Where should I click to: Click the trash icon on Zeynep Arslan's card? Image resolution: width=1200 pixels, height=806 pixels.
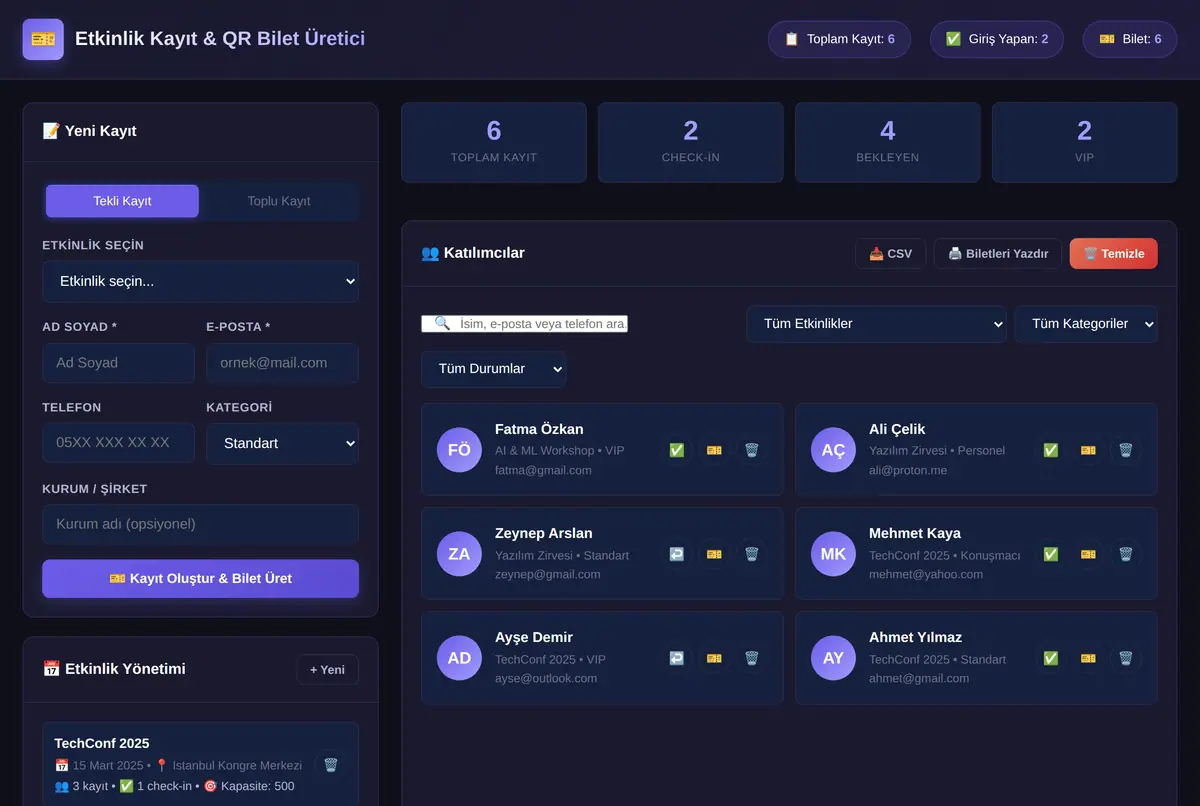tap(752, 554)
